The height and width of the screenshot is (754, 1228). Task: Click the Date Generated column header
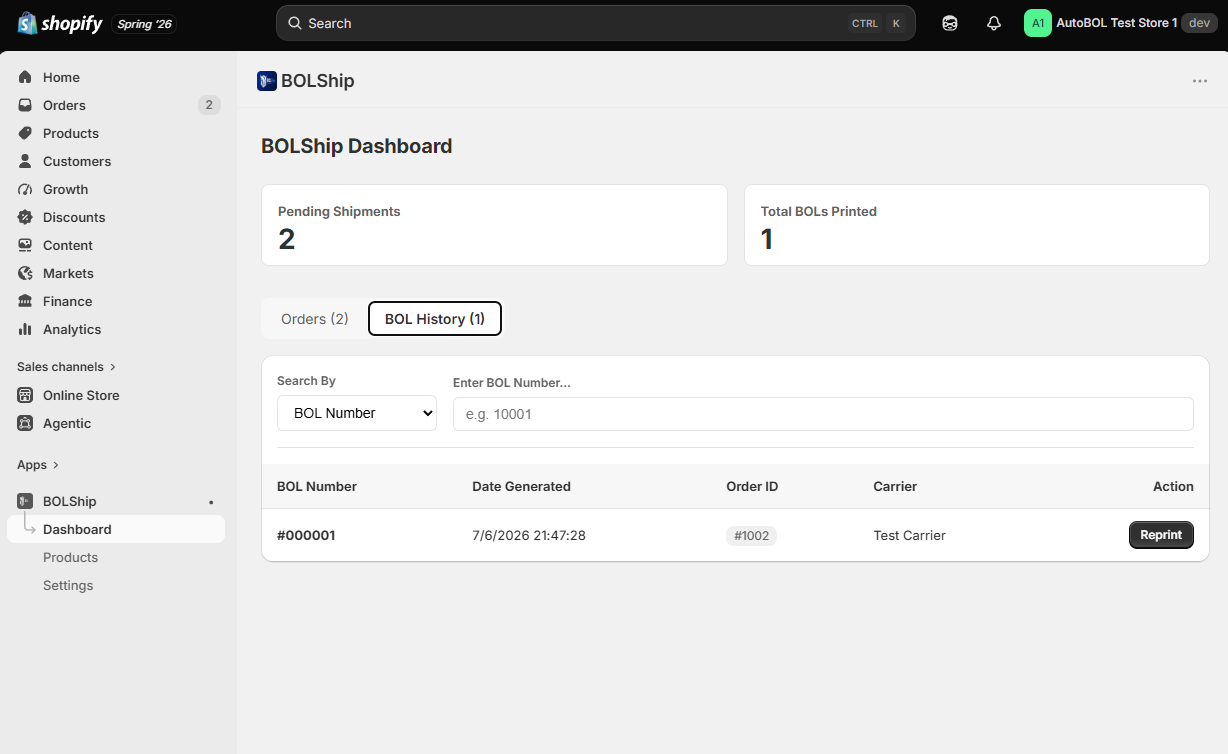521,486
